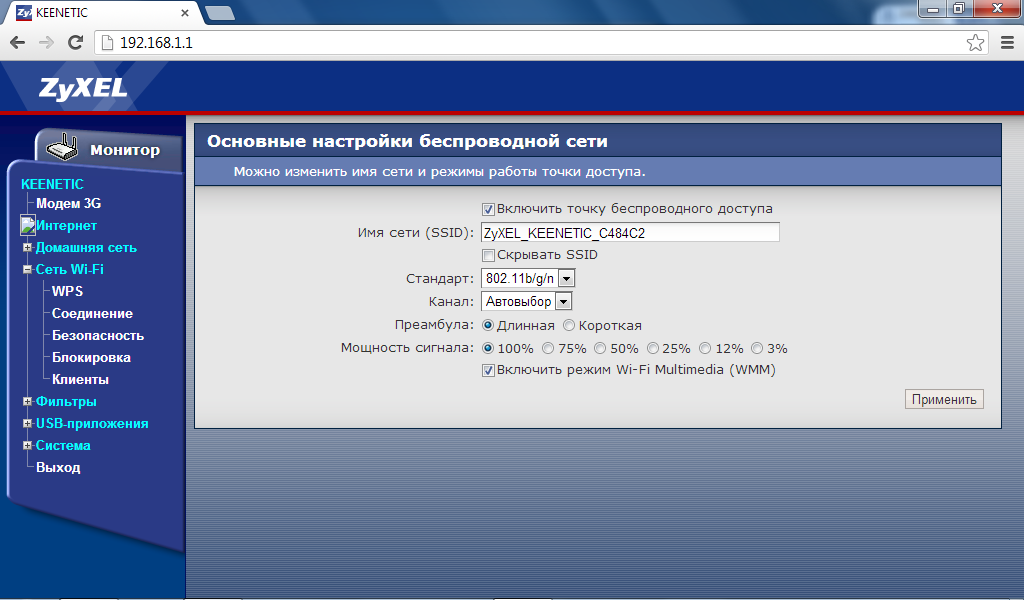Image resolution: width=1024 pixels, height=600 pixels.
Task: Open the WPS settings page
Action: pyautogui.click(x=67, y=291)
